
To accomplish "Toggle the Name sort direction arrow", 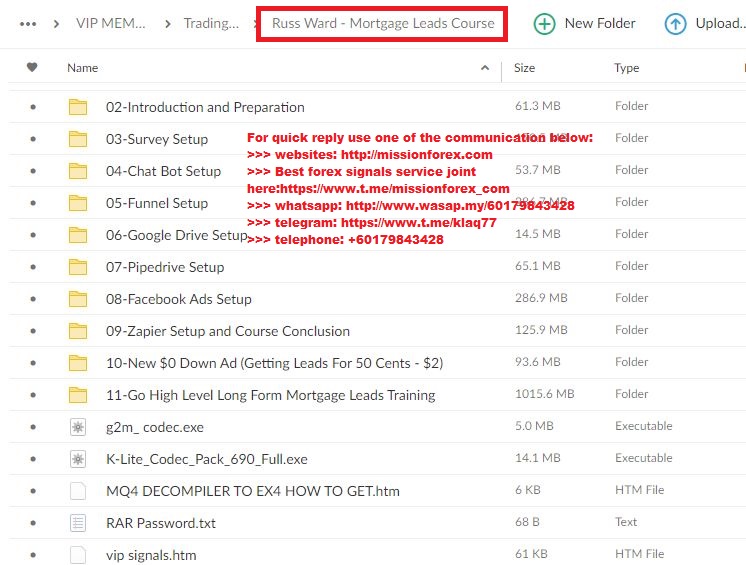I will coord(485,68).
